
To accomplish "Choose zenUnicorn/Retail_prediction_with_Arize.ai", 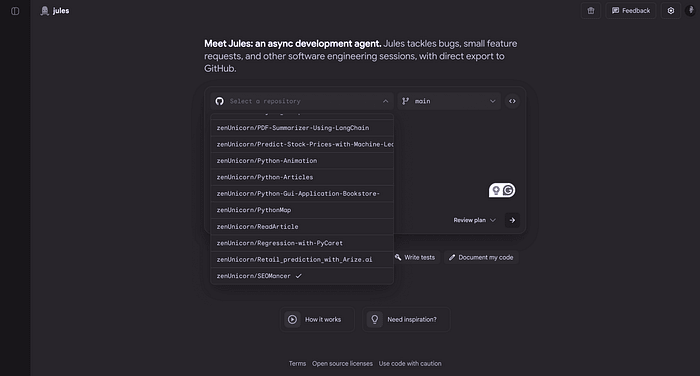I will (x=302, y=259).
